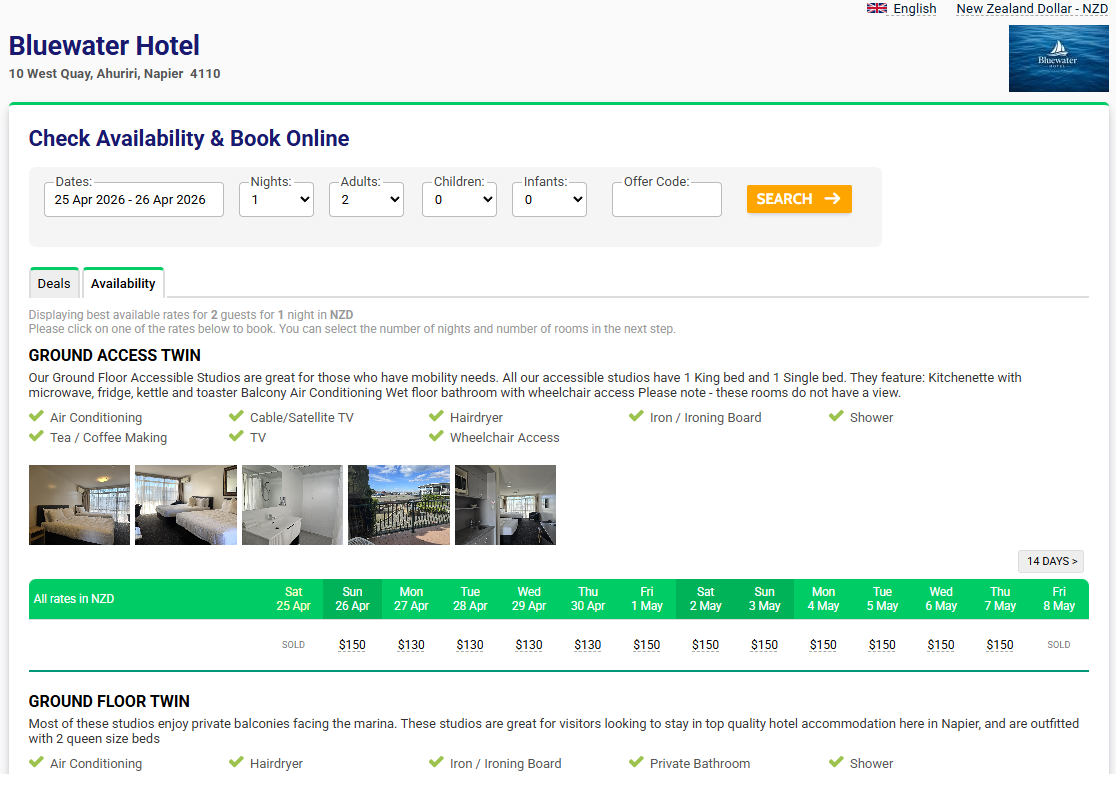Click the Wheelchair Access checkmark icon

coord(436,436)
